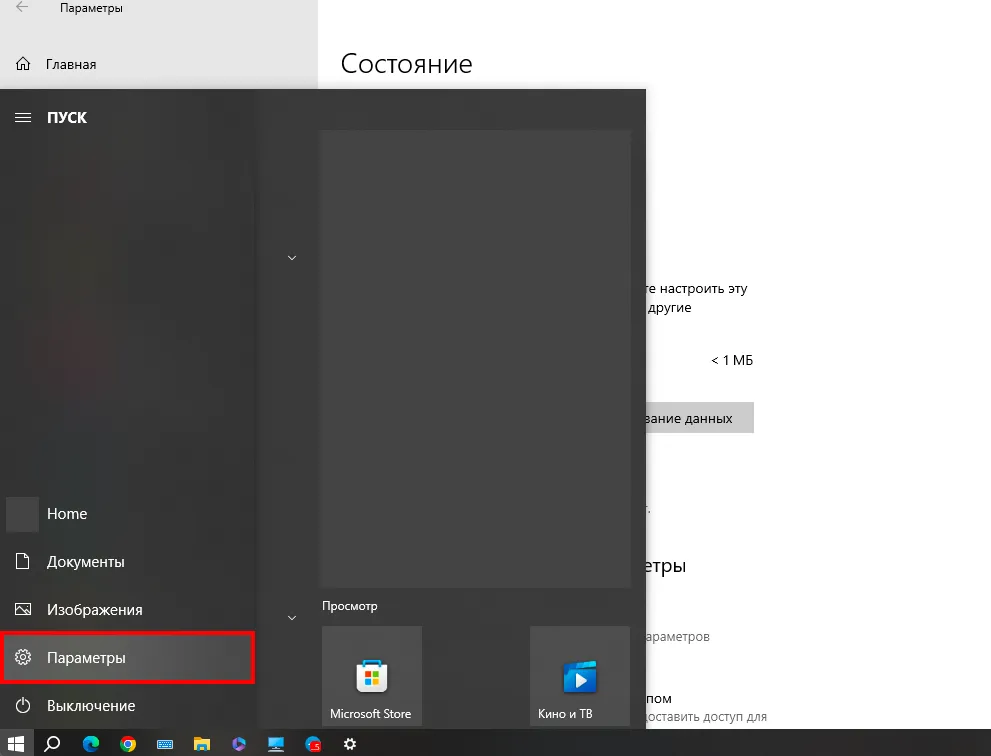Open File Explorer from the taskbar
This screenshot has width=991, height=756.
(202, 744)
